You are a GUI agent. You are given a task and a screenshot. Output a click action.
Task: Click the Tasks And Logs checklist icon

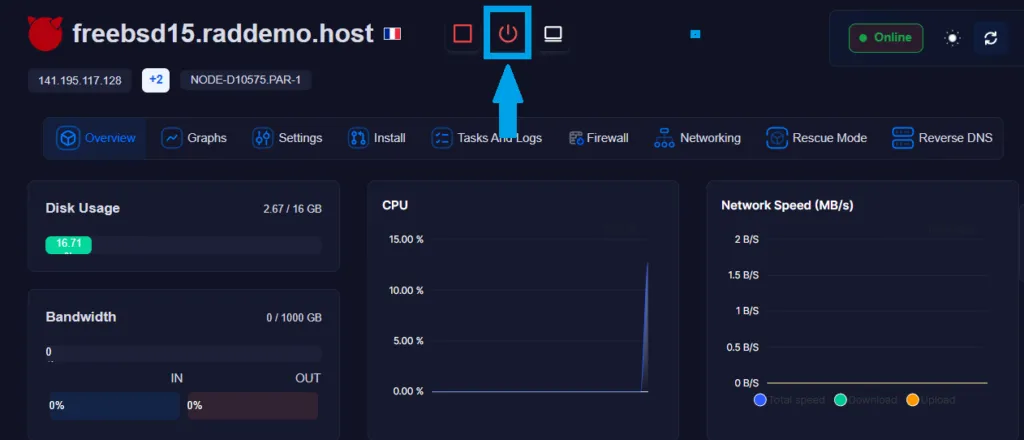click(x=442, y=138)
